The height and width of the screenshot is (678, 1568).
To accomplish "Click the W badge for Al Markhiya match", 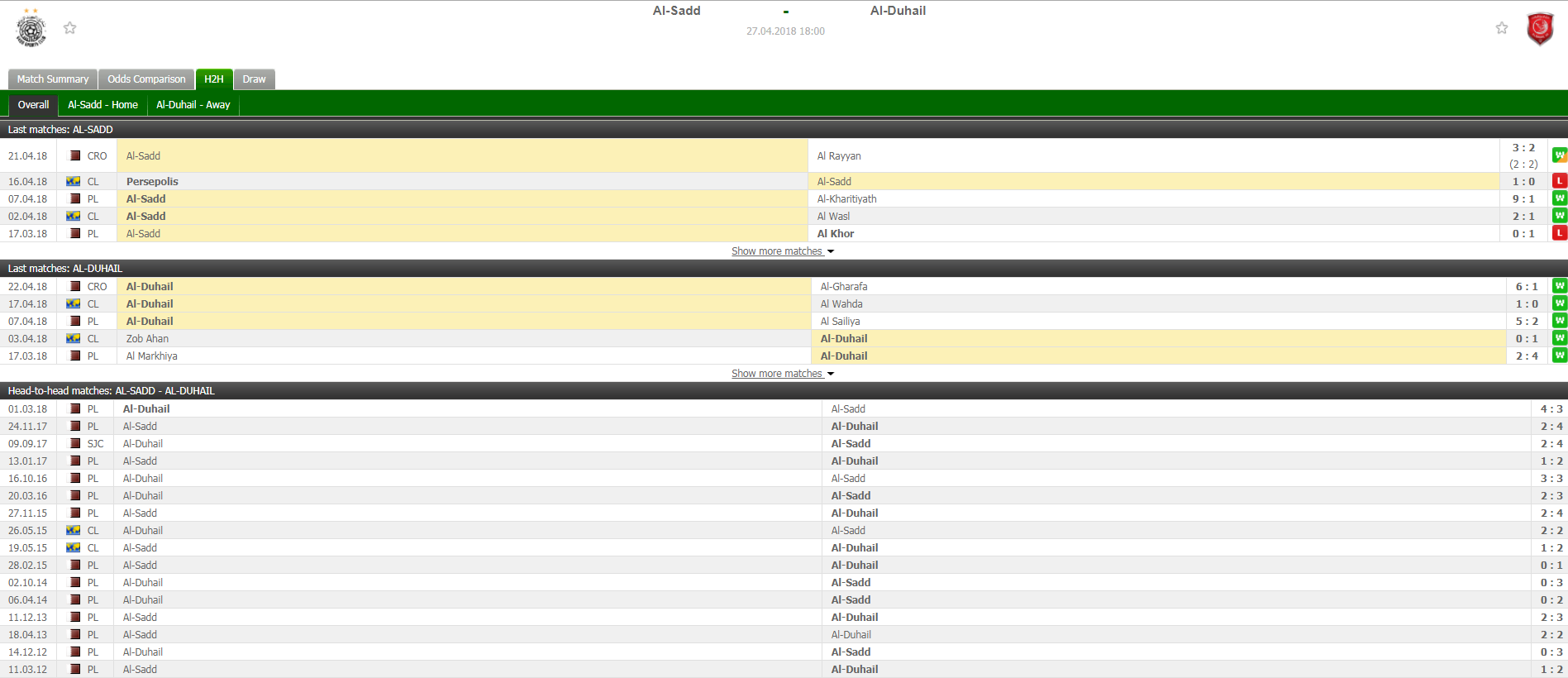I will [x=1560, y=356].
